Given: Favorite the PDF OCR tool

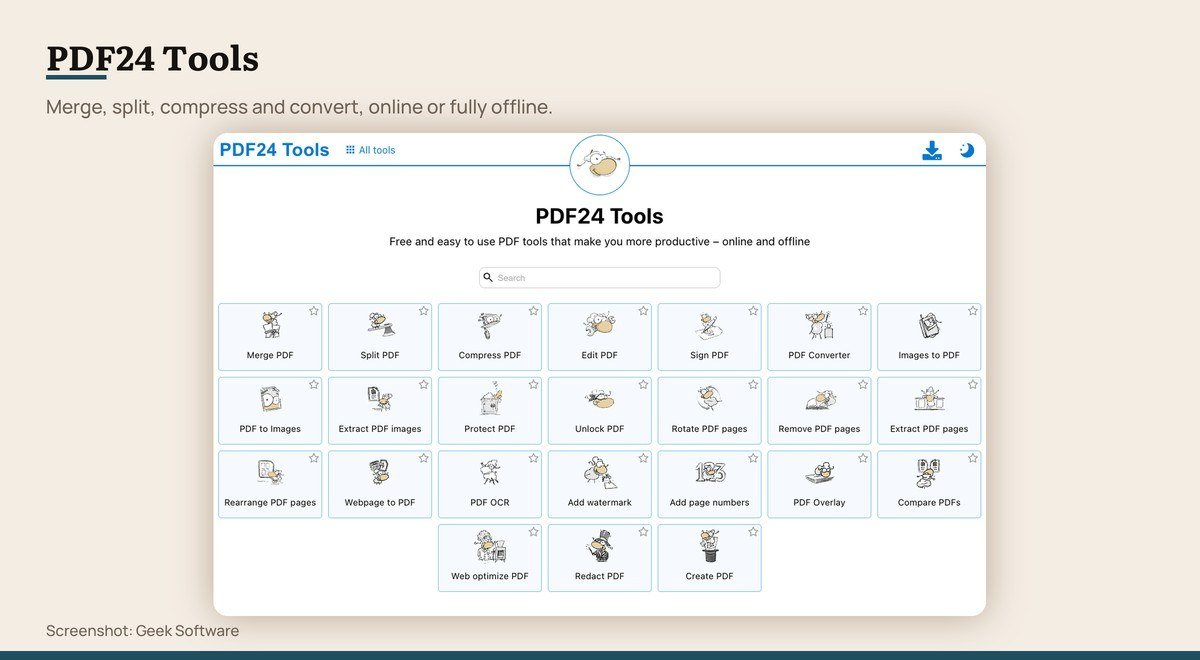Looking at the screenshot, I should (534, 458).
